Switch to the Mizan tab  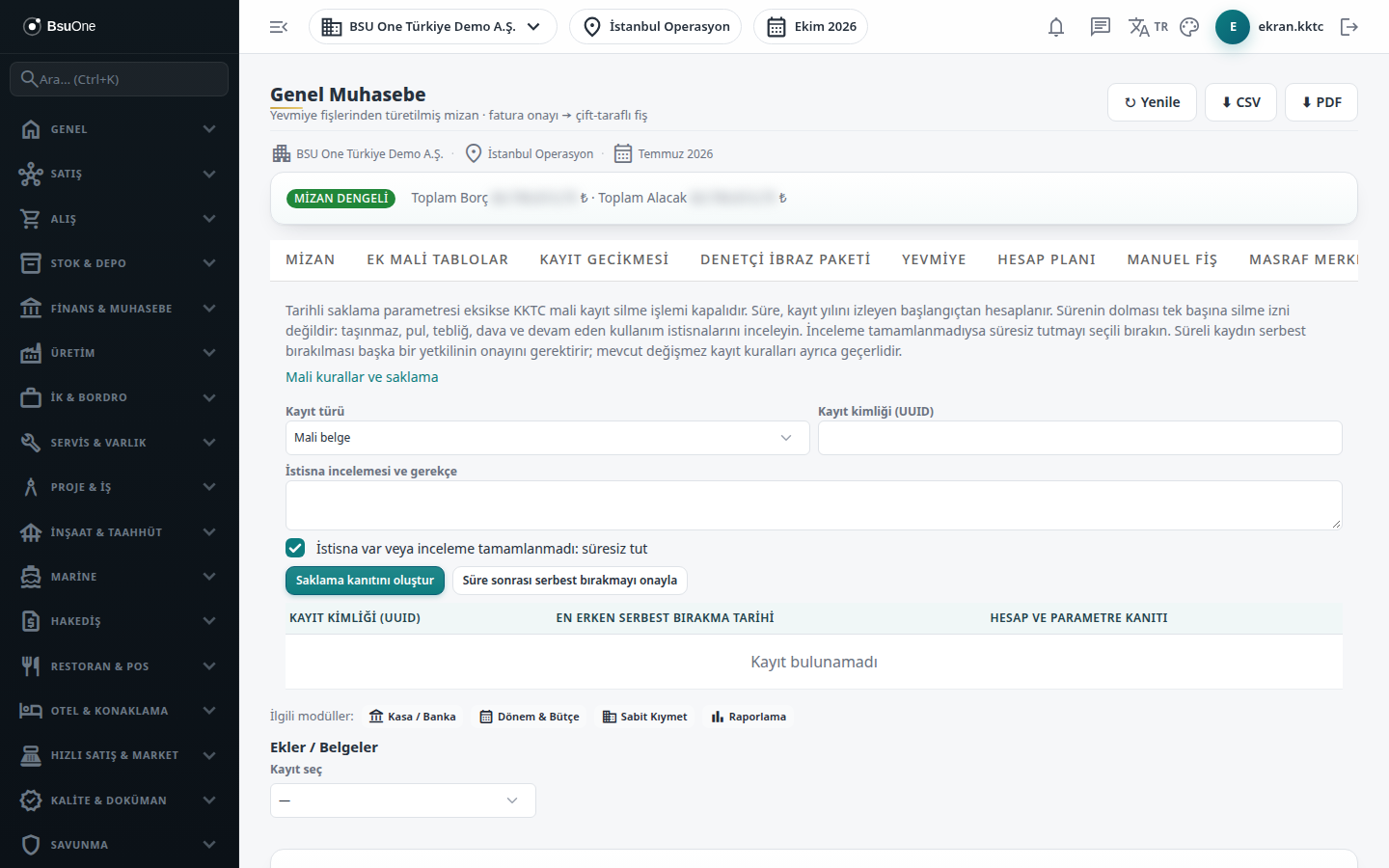(311, 259)
